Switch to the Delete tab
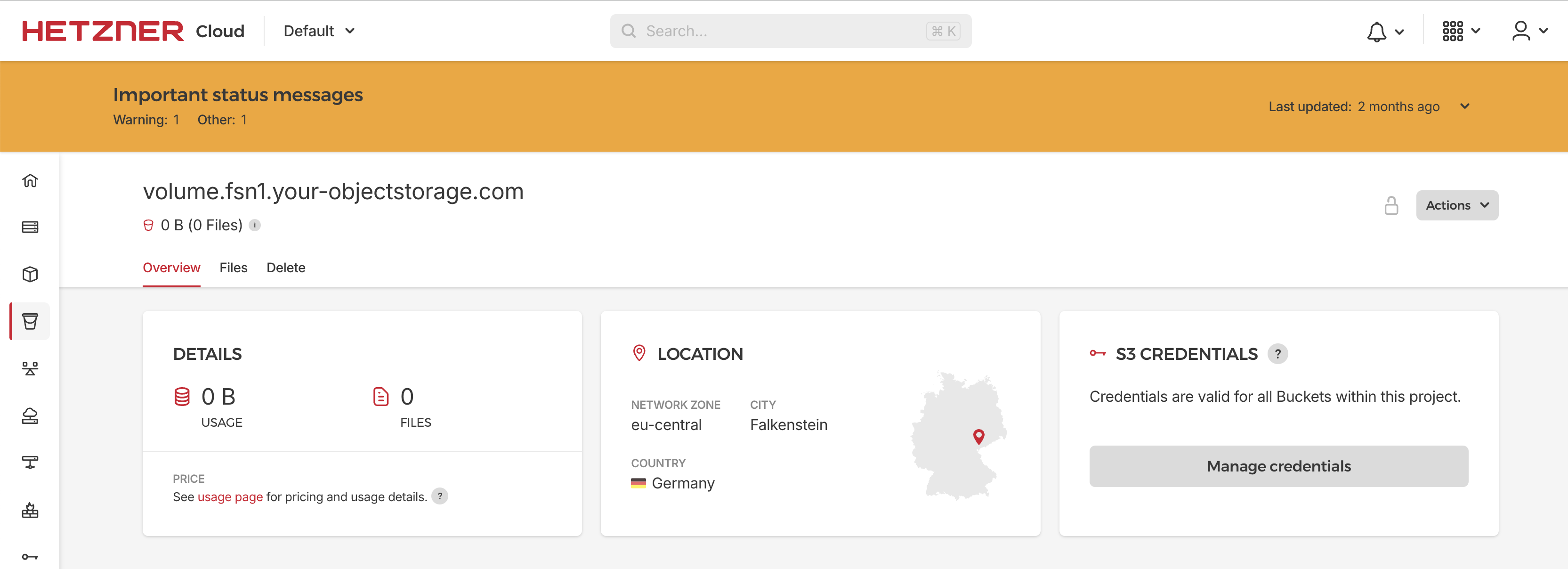1568x569 pixels. point(285,268)
